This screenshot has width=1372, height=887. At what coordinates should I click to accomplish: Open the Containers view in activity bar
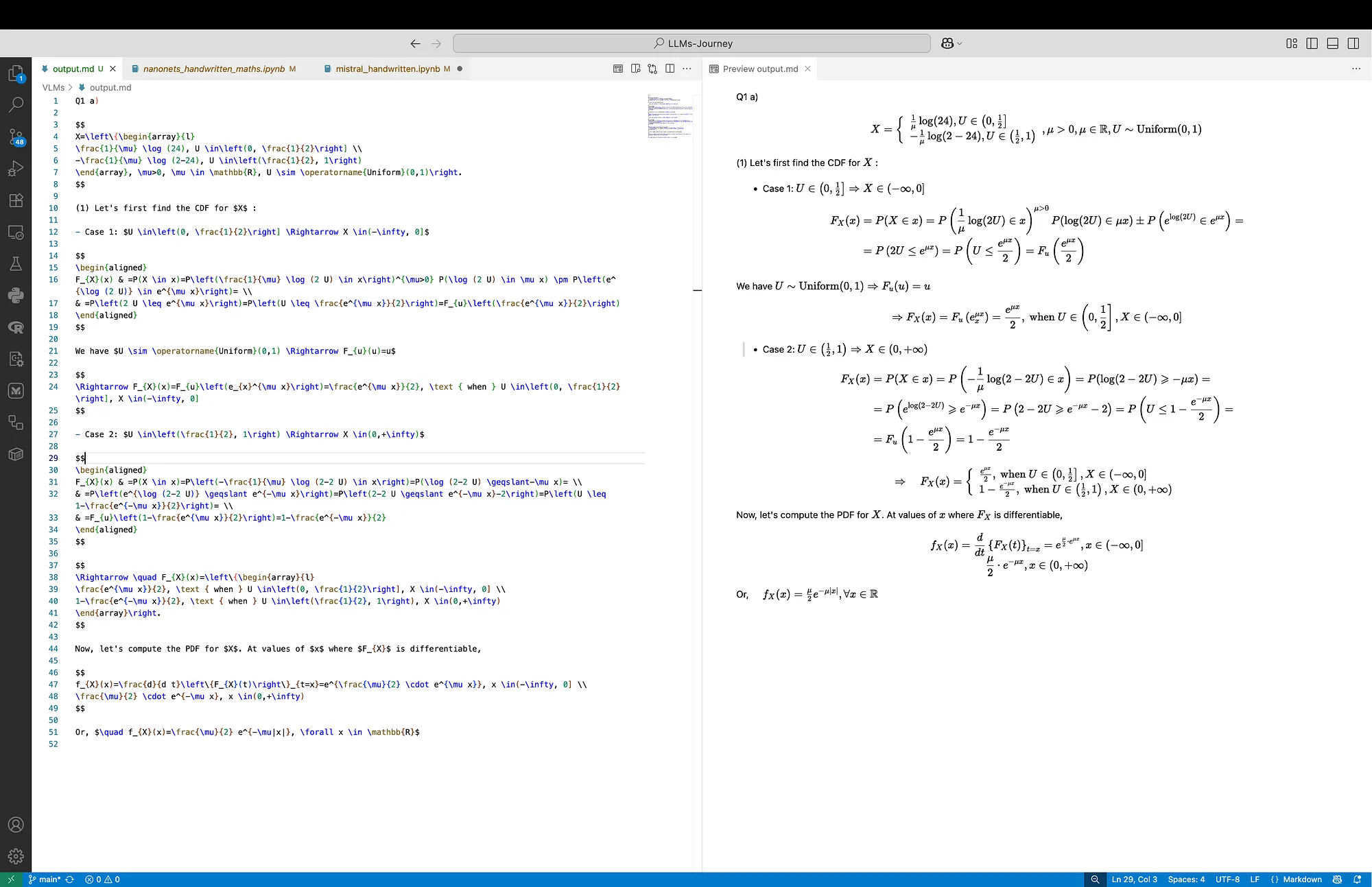point(16,454)
